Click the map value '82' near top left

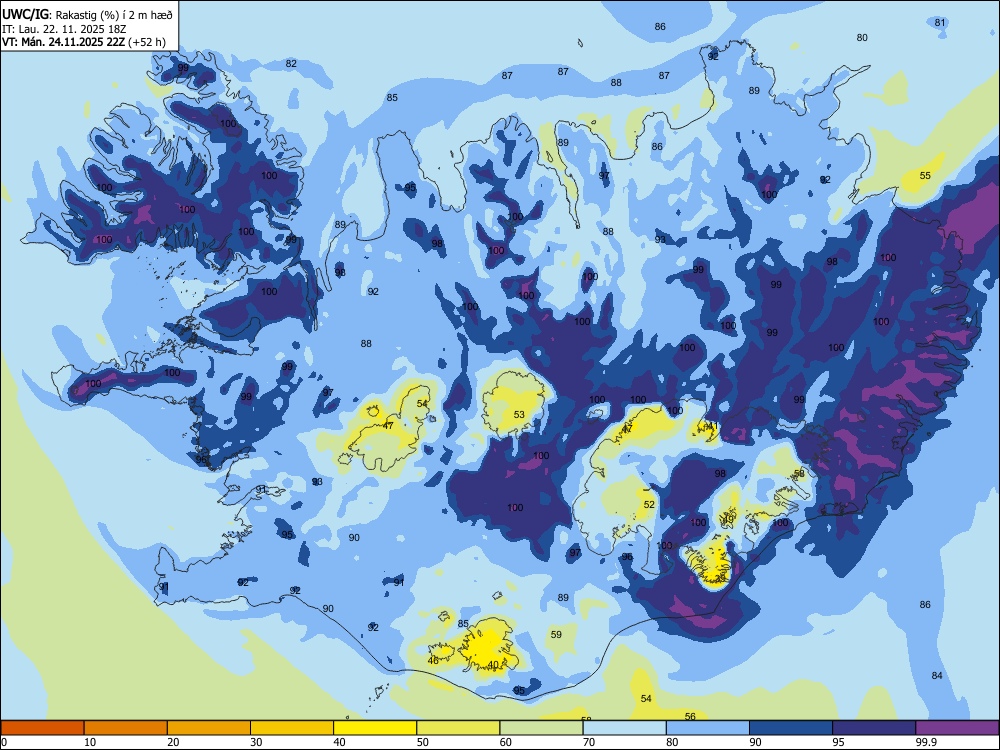coord(291,64)
